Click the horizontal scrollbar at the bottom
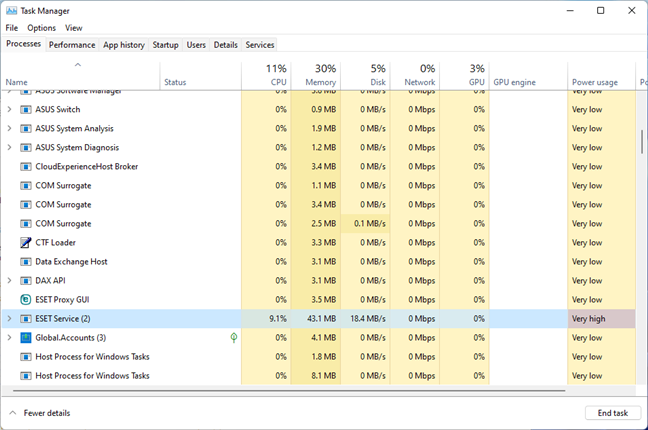 tap(289, 390)
